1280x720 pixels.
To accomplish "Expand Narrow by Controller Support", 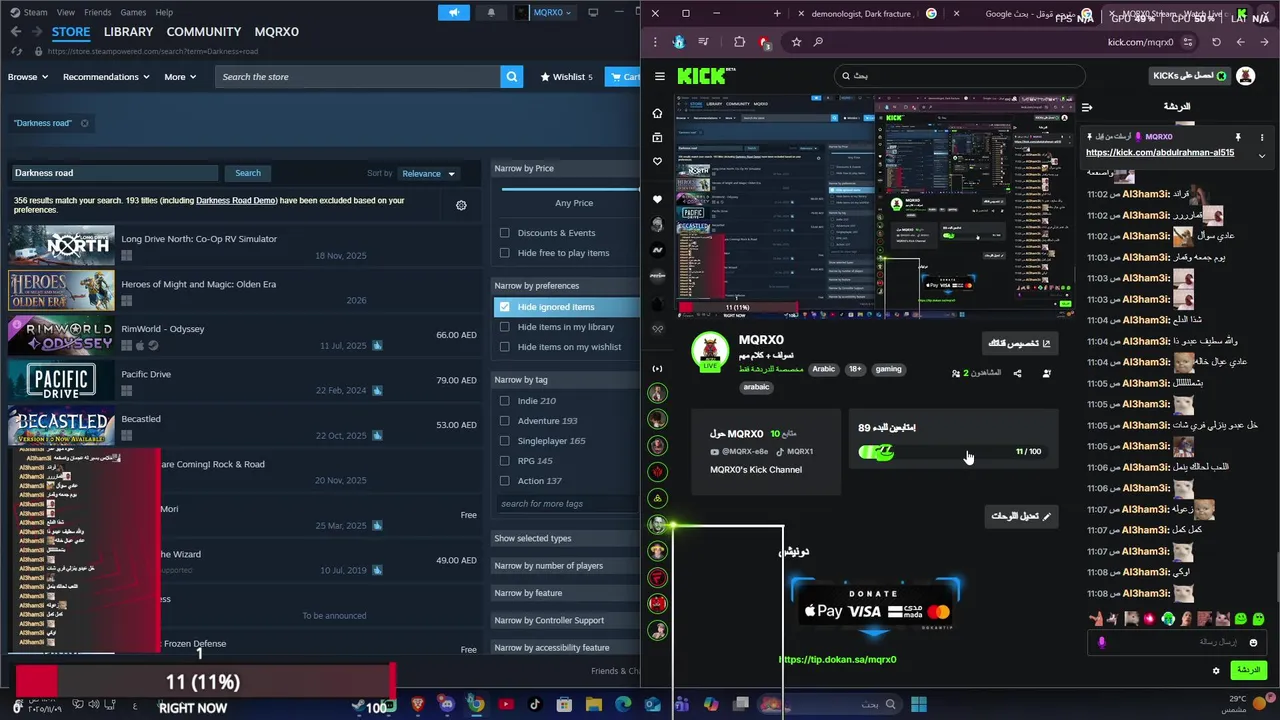I will tap(566, 620).
